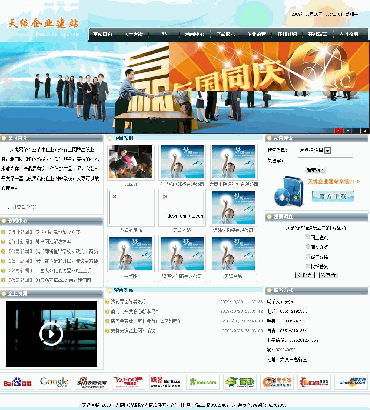
Task: Open the second article in the left sidebar news list
Action: click(39, 241)
